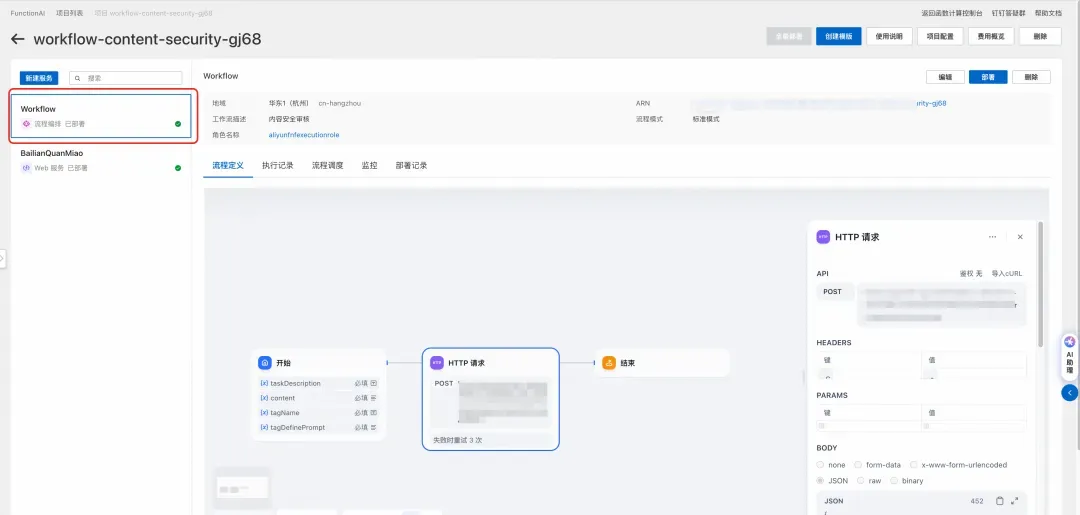Click 编辑 in the Workflow header
This screenshot has height=515, width=1080.
pyautogui.click(x=946, y=77)
